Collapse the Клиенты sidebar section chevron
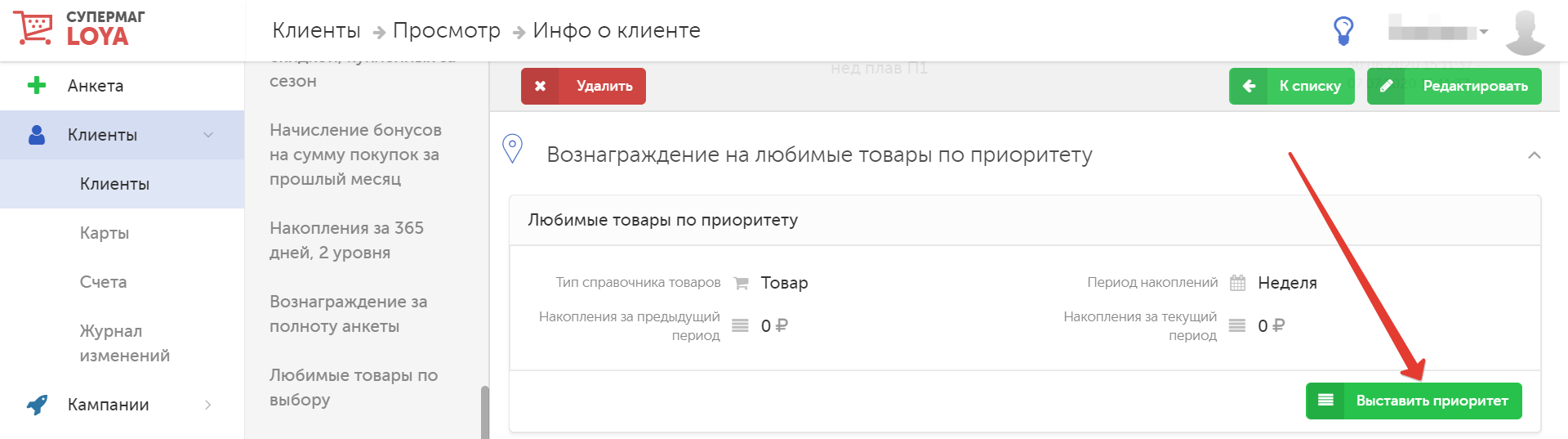Viewport: 1568px width, 439px height. (x=208, y=135)
